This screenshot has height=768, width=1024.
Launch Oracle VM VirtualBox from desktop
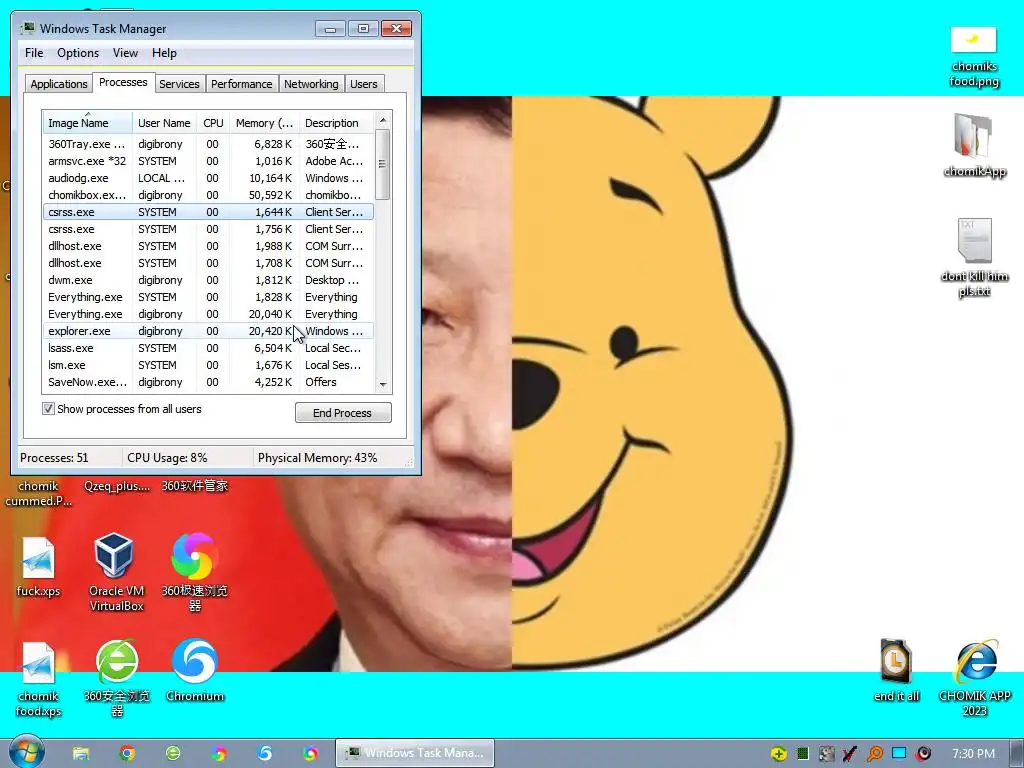(x=116, y=571)
